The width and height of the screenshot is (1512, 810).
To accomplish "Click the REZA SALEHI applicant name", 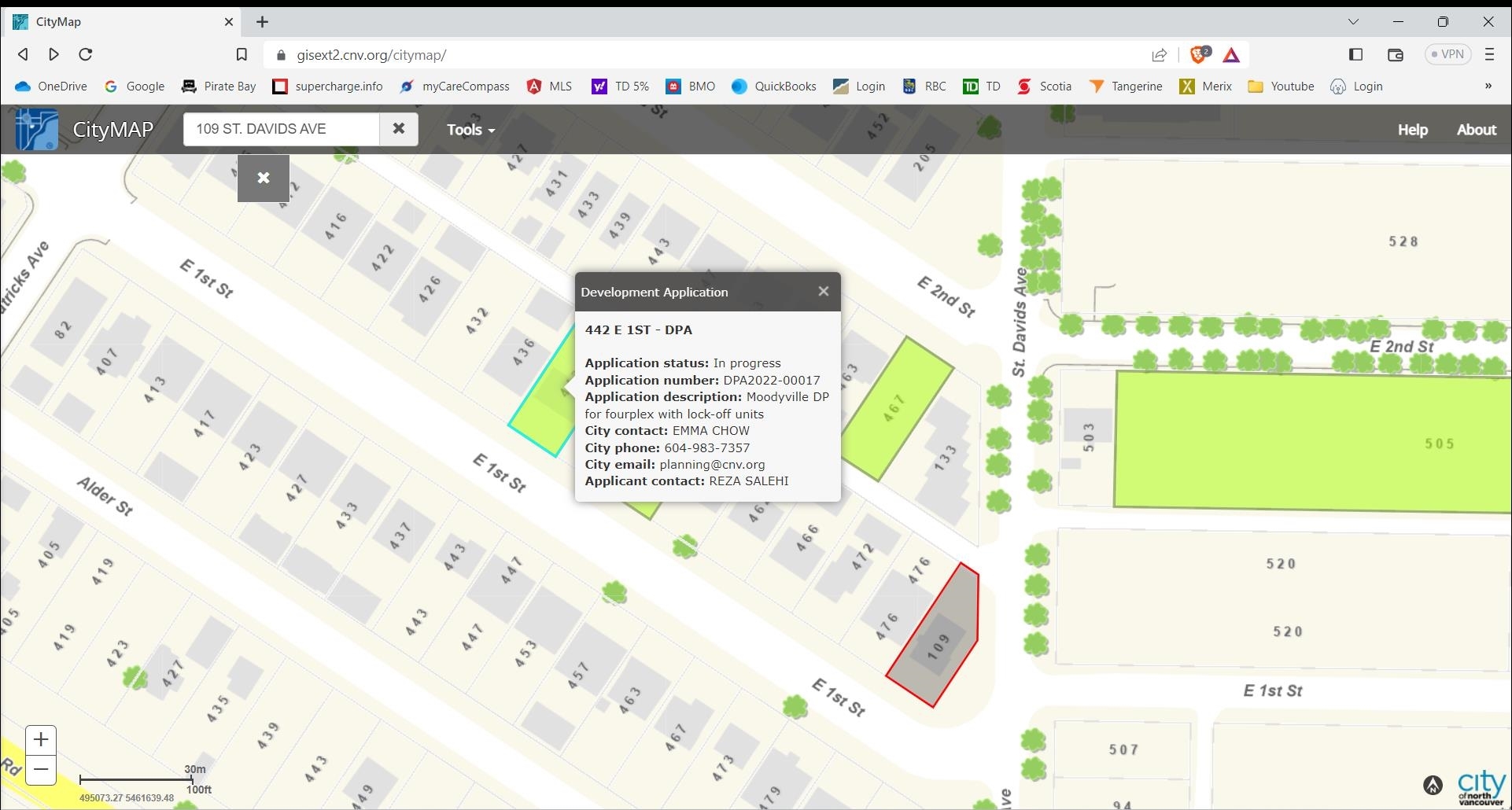I will click(749, 481).
